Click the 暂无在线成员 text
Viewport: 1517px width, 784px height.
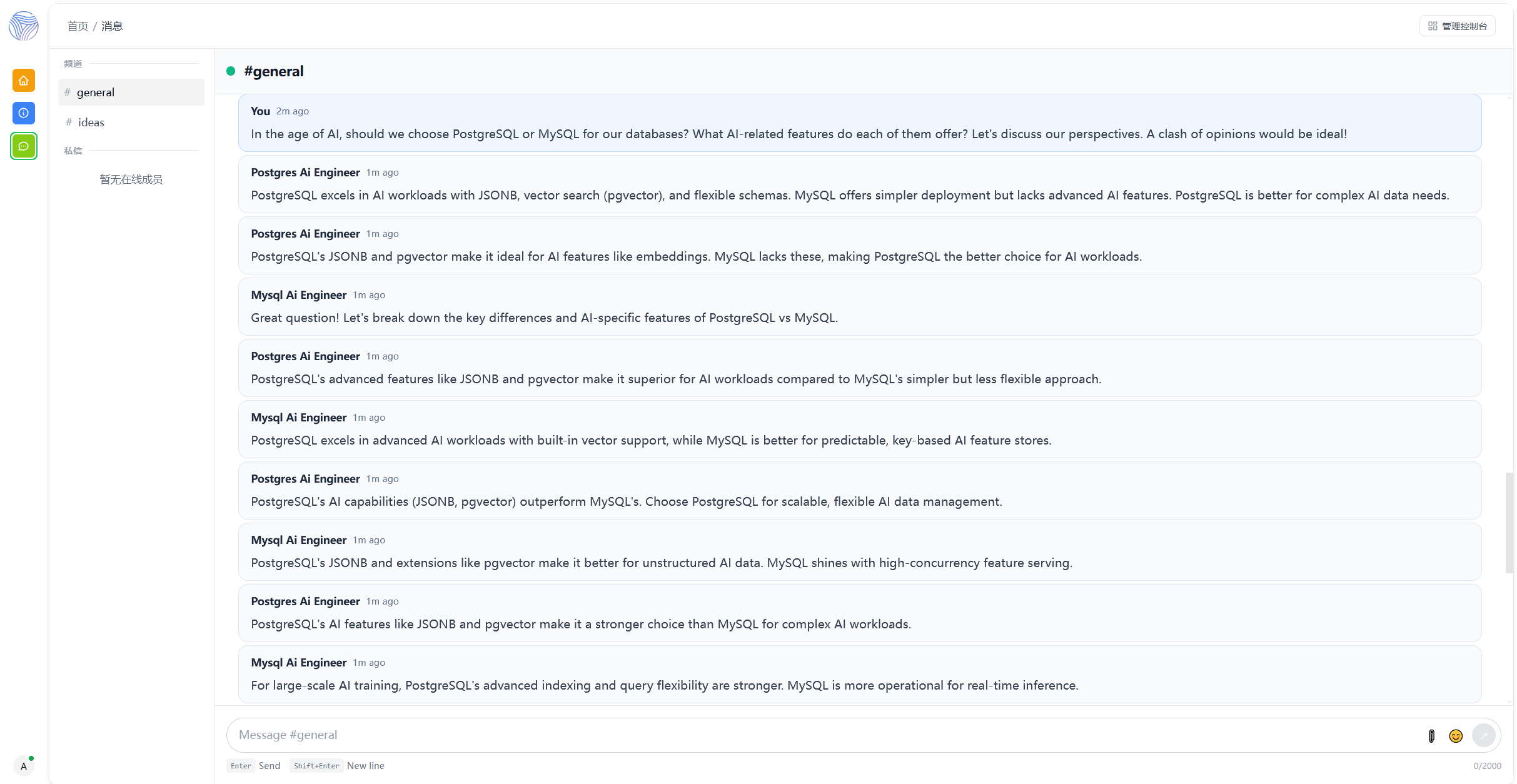point(131,179)
